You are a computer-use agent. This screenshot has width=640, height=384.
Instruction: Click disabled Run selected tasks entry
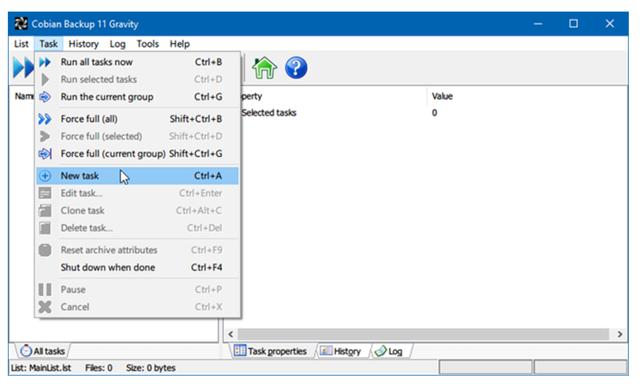(138, 79)
